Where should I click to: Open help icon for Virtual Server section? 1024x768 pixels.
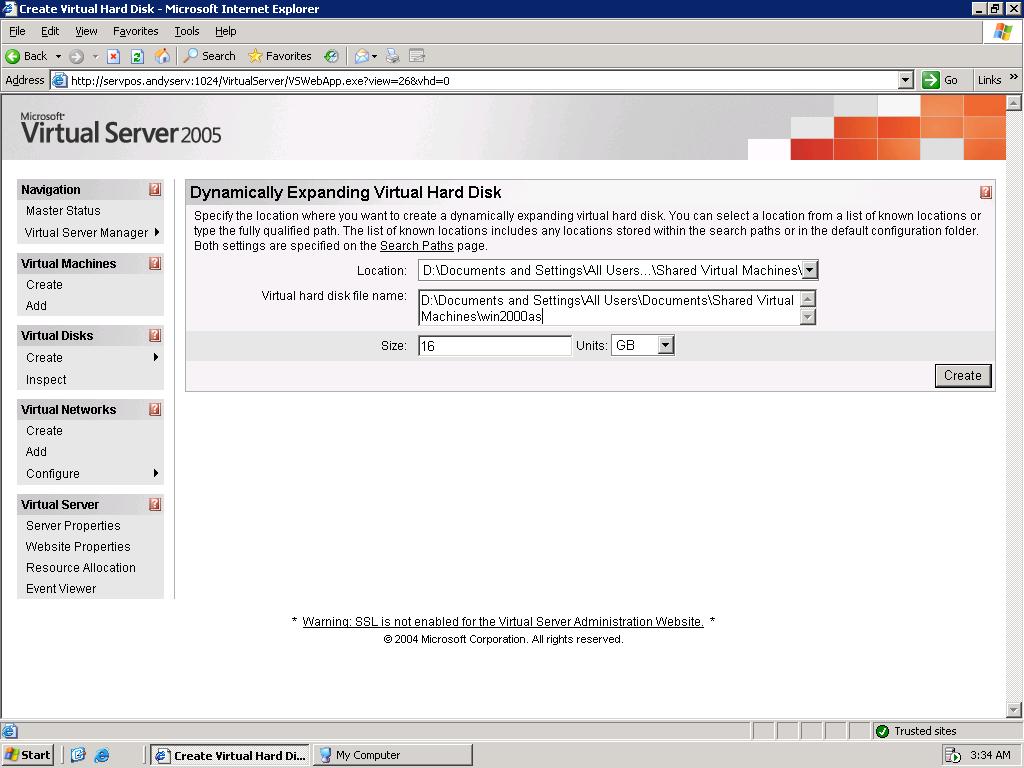[155, 504]
